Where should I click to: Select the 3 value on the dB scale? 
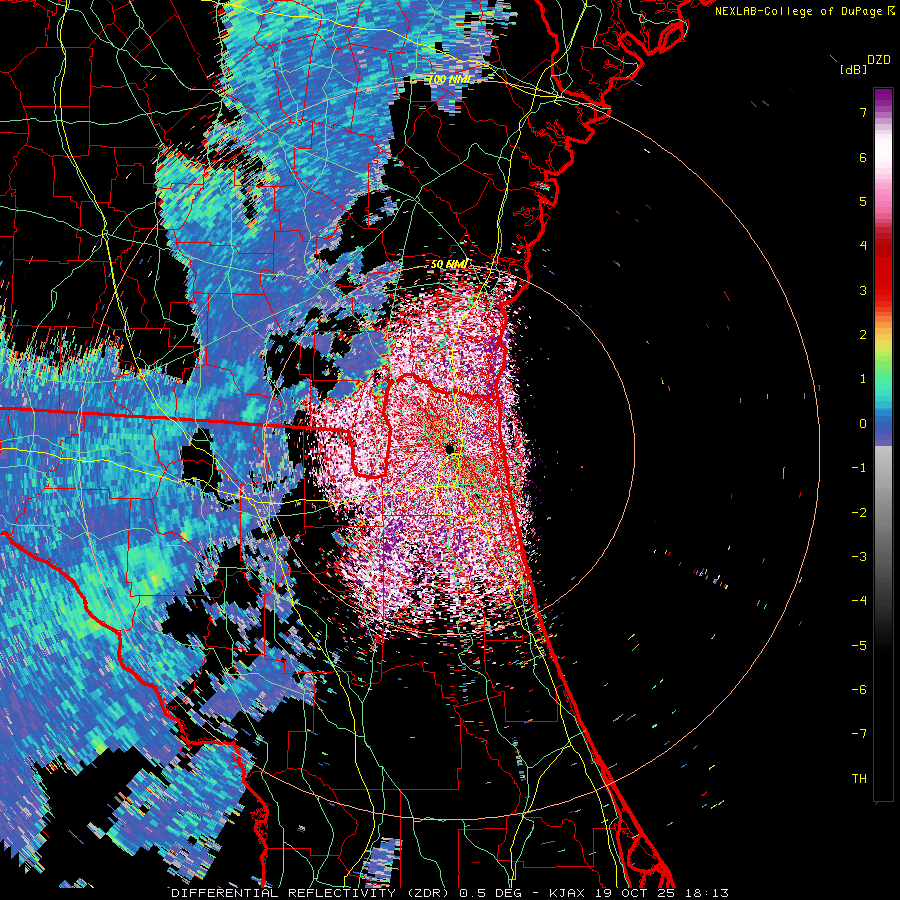click(863, 290)
